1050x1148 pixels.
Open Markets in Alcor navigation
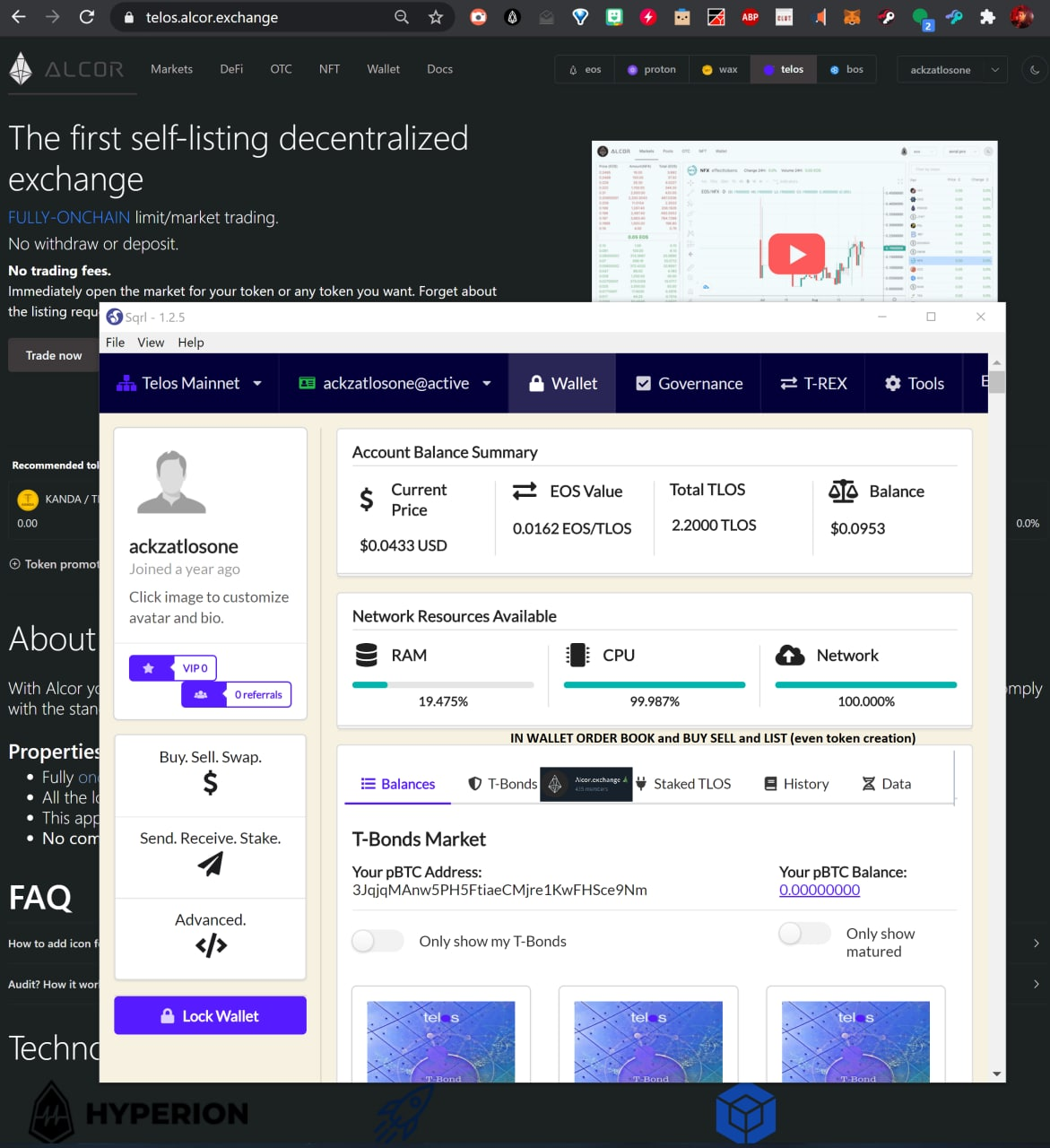coord(171,69)
